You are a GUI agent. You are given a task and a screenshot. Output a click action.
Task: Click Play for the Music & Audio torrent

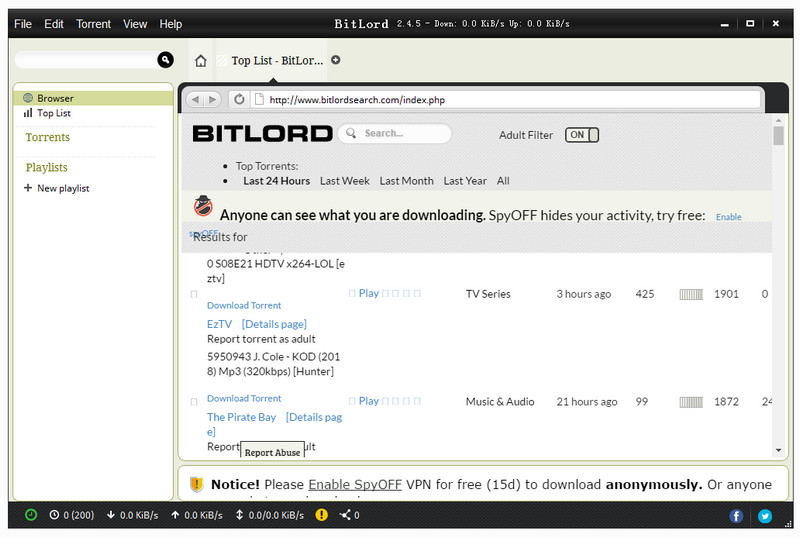coord(369,401)
